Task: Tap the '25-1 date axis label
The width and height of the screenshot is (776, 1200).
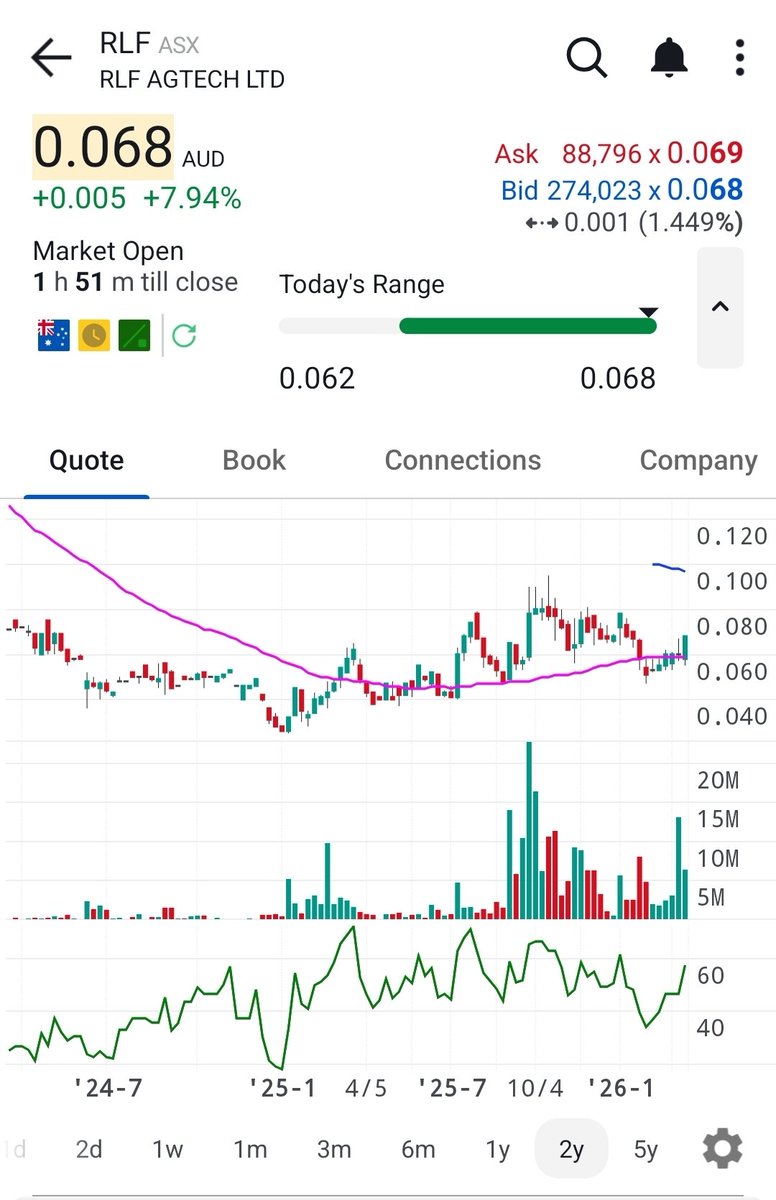Action: pyautogui.click(x=282, y=1087)
